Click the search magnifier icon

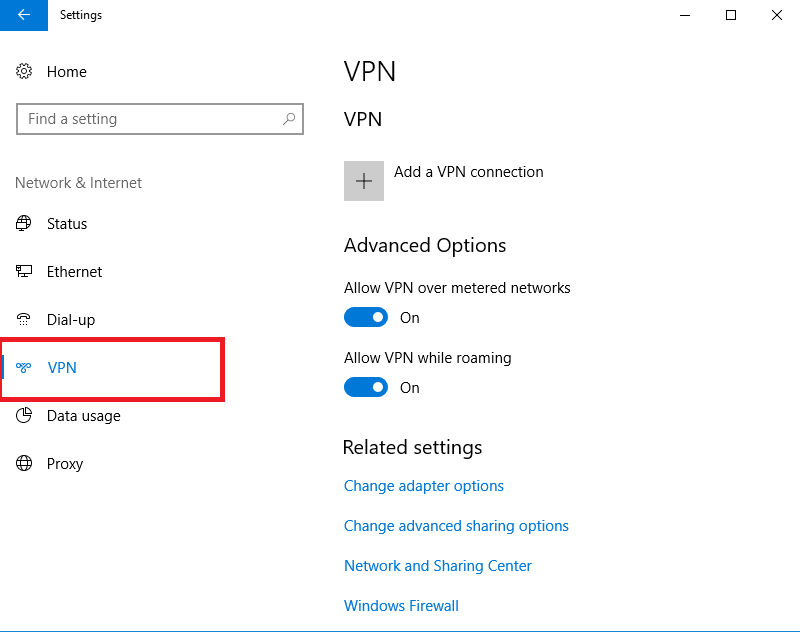[289, 119]
